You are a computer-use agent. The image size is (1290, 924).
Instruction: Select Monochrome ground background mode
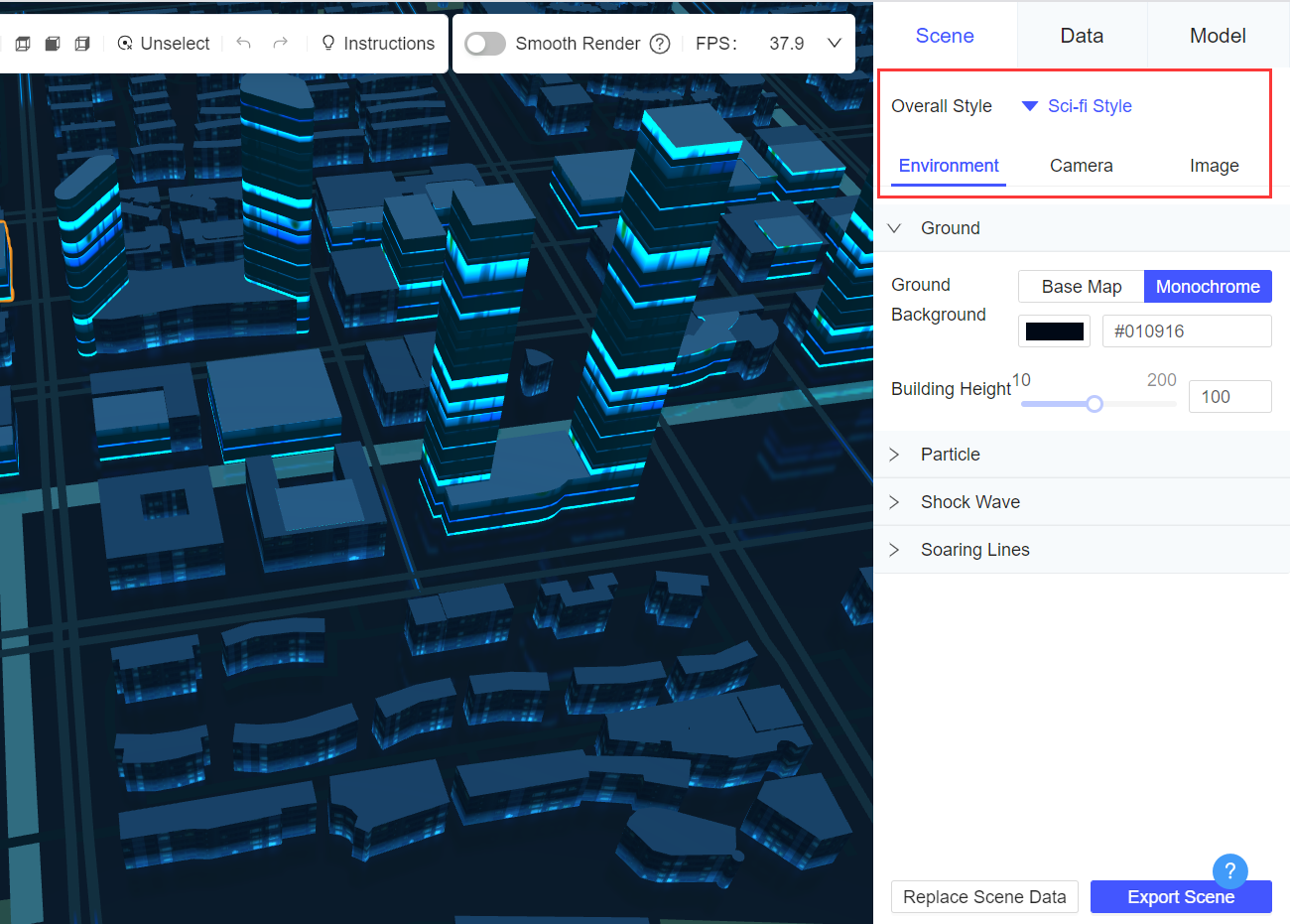(1208, 286)
